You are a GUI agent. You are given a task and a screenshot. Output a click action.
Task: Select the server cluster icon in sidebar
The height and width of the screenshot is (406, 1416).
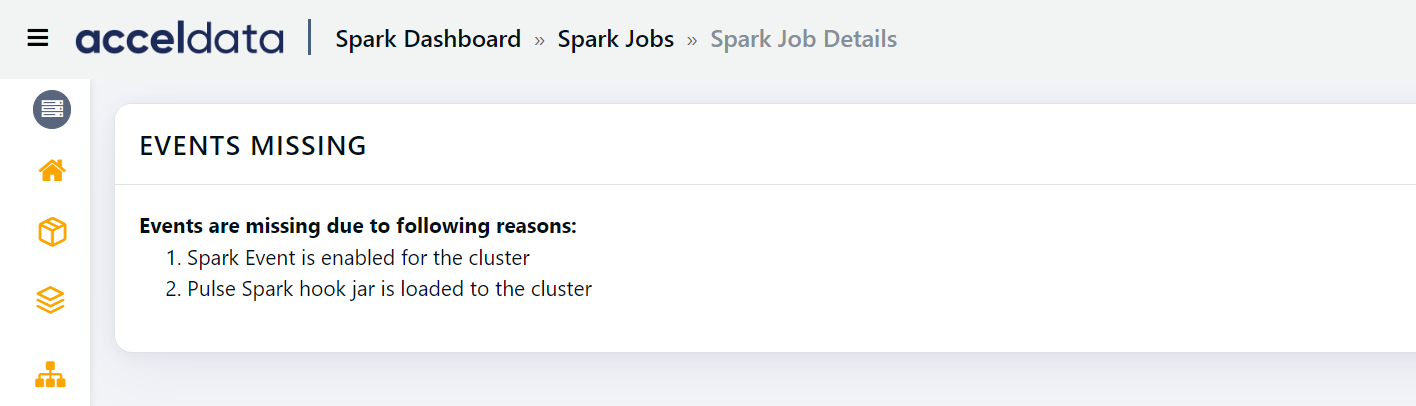pyautogui.click(x=52, y=109)
